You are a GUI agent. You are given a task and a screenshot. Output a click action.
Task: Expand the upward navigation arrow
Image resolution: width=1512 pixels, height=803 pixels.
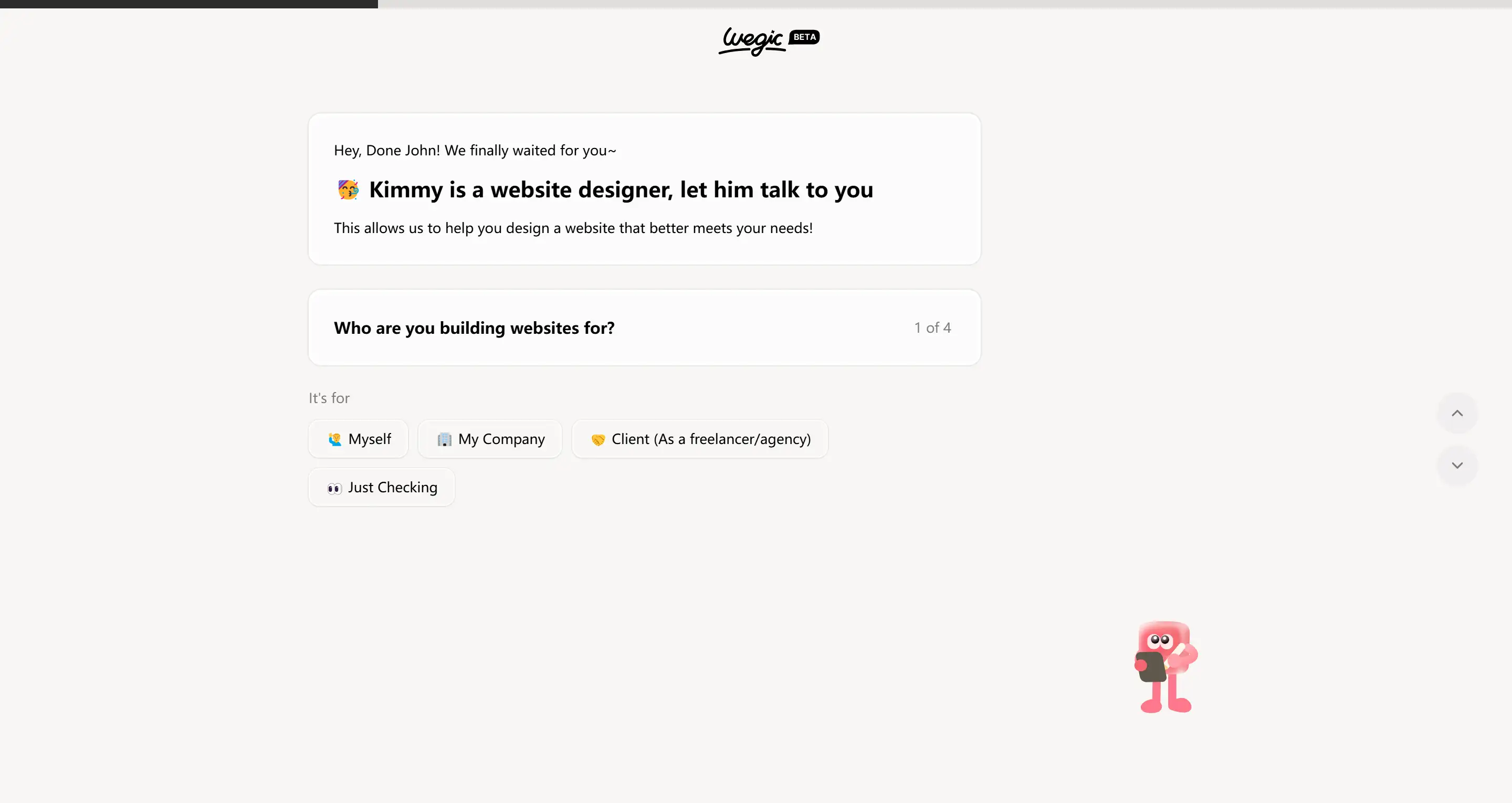click(1457, 413)
